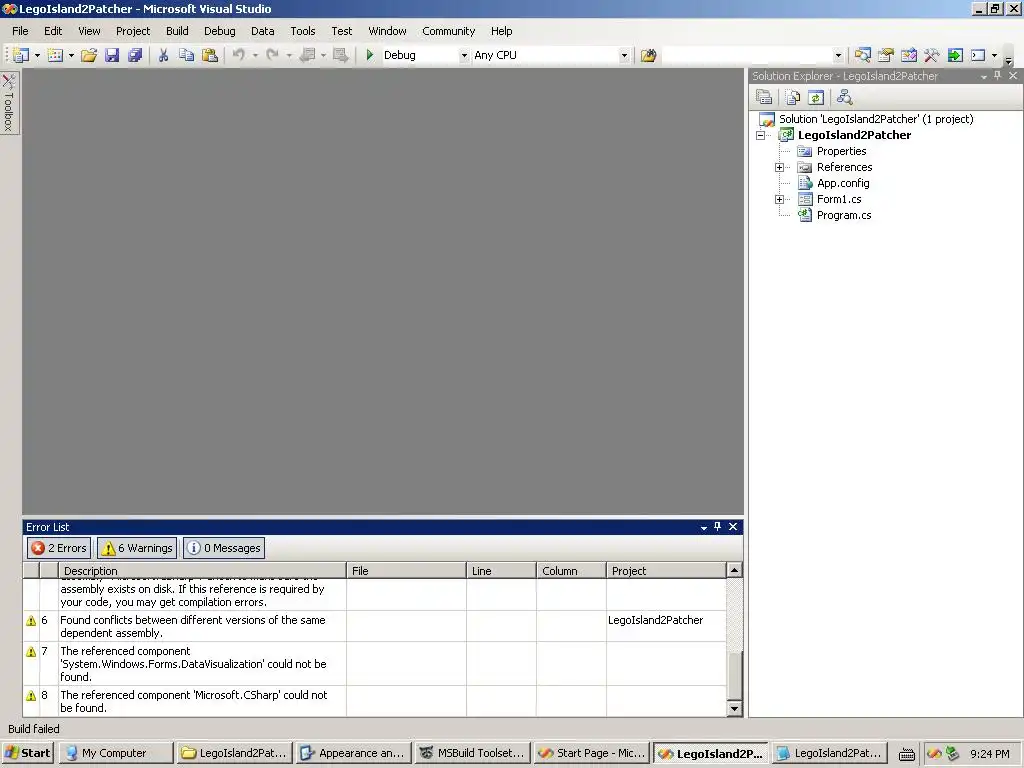Image resolution: width=1024 pixels, height=768 pixels.
Task: Select Program.cs in Solution Explorer
Action: [x=844, y=216]
